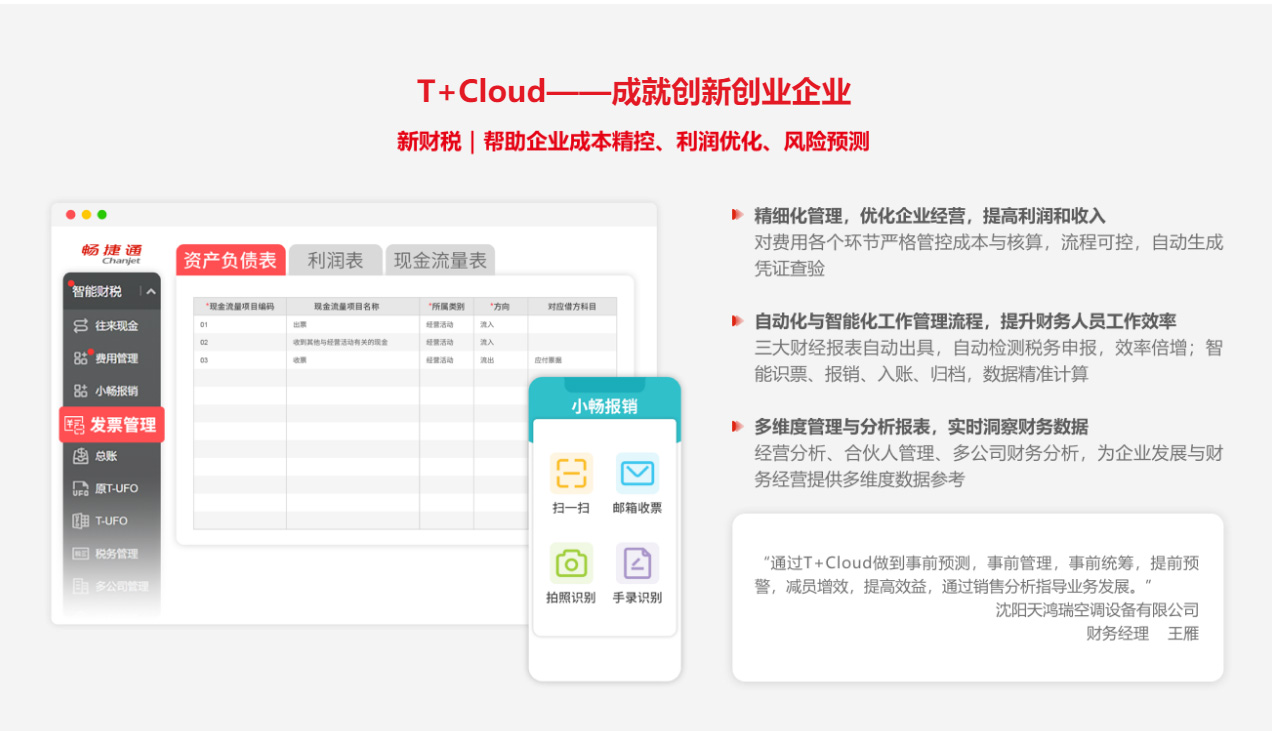Open the T-UFO sidebar entry

pyautogui.click(x=100, y=521)
